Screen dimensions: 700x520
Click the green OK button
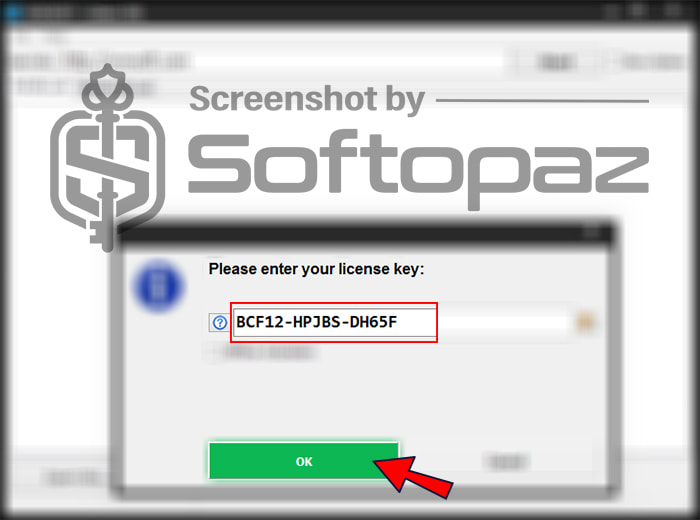304,461
